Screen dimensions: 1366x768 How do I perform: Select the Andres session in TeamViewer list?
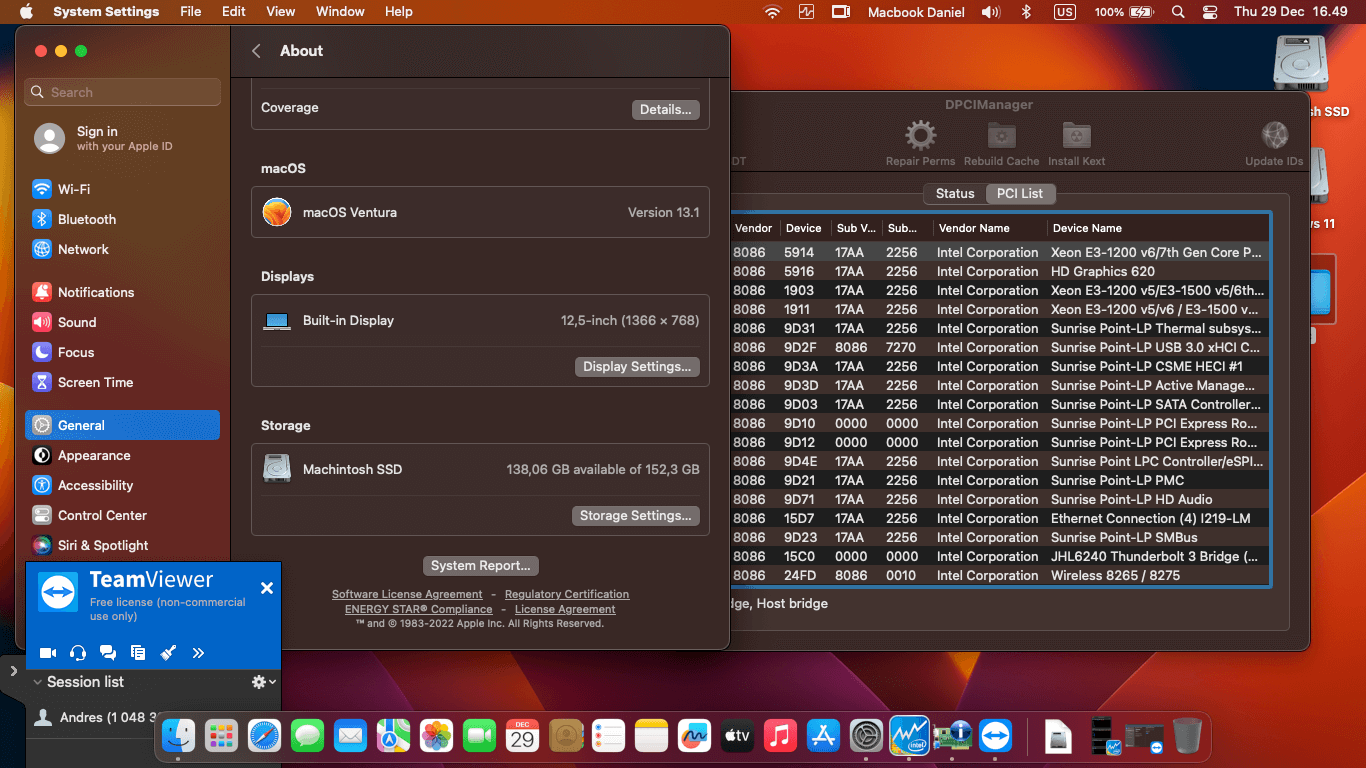[x=96, y=718]
